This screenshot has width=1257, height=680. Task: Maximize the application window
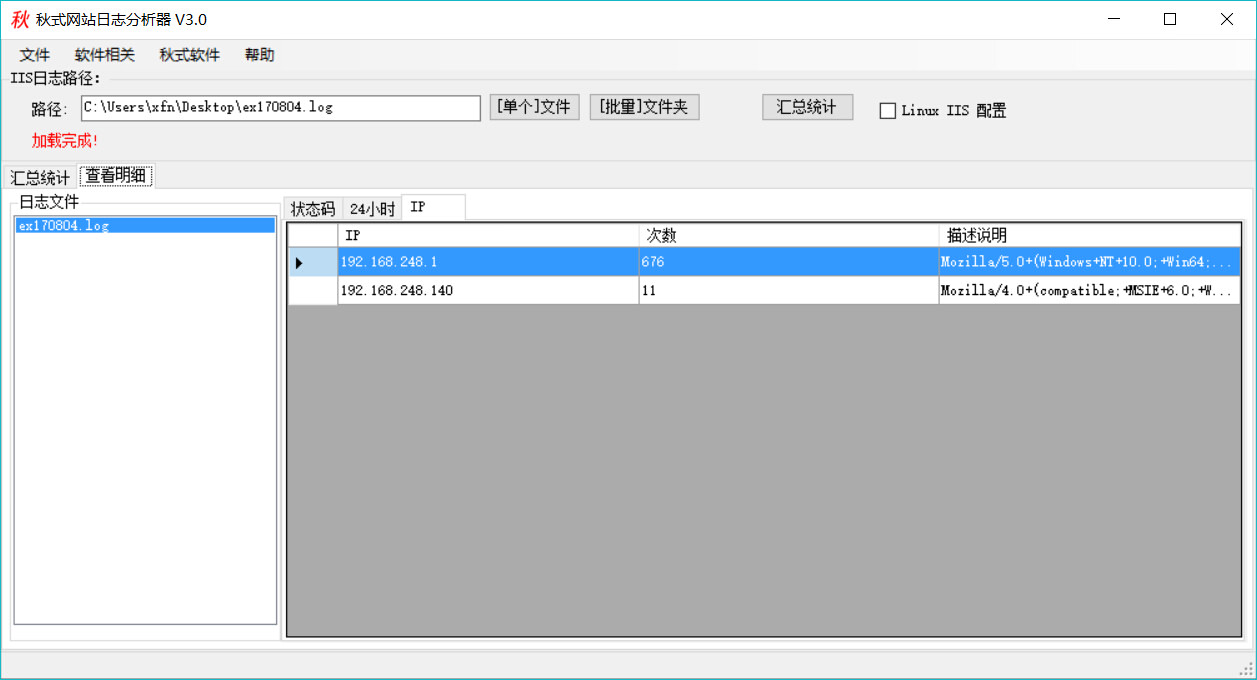point(1170,19)
